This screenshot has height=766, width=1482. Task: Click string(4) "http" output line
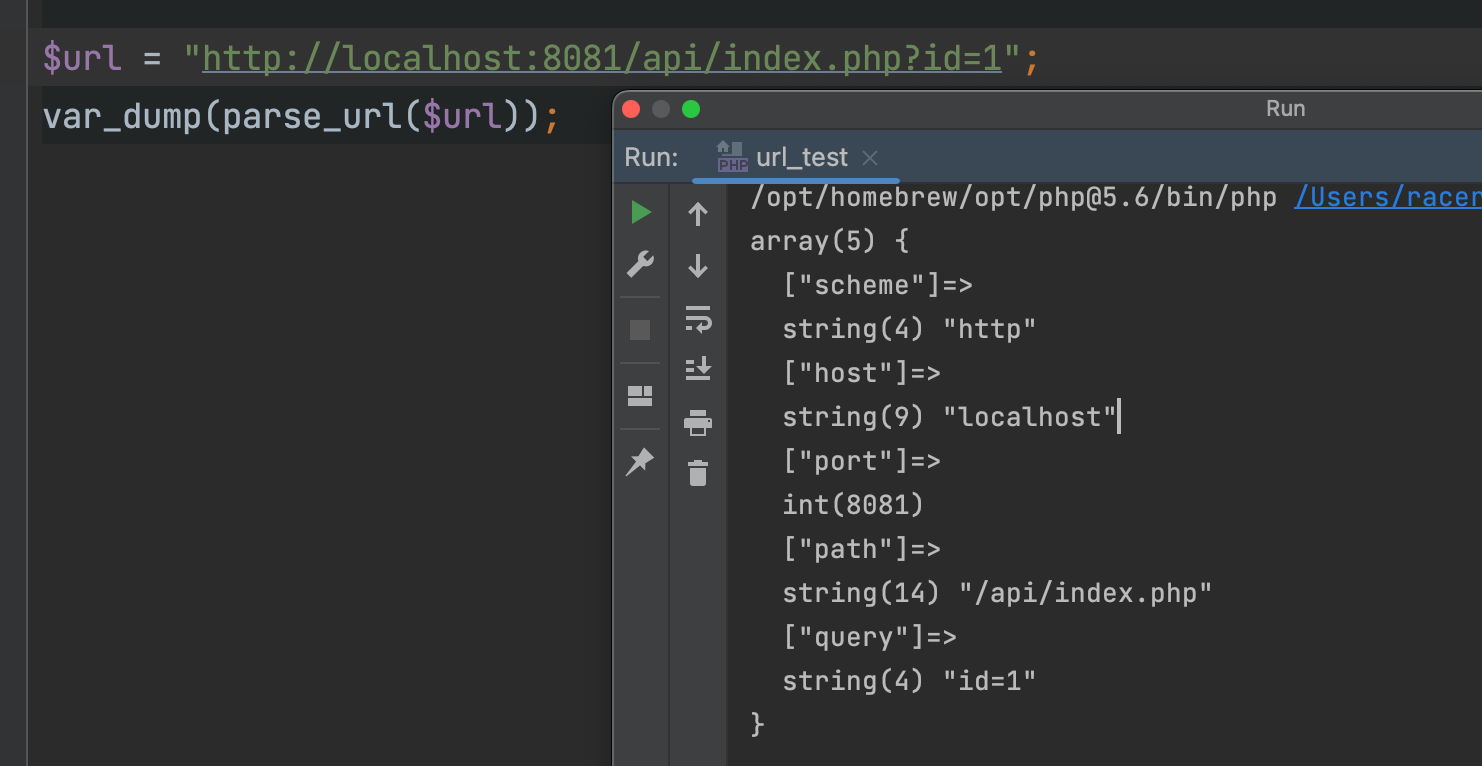tap(909, 329)
